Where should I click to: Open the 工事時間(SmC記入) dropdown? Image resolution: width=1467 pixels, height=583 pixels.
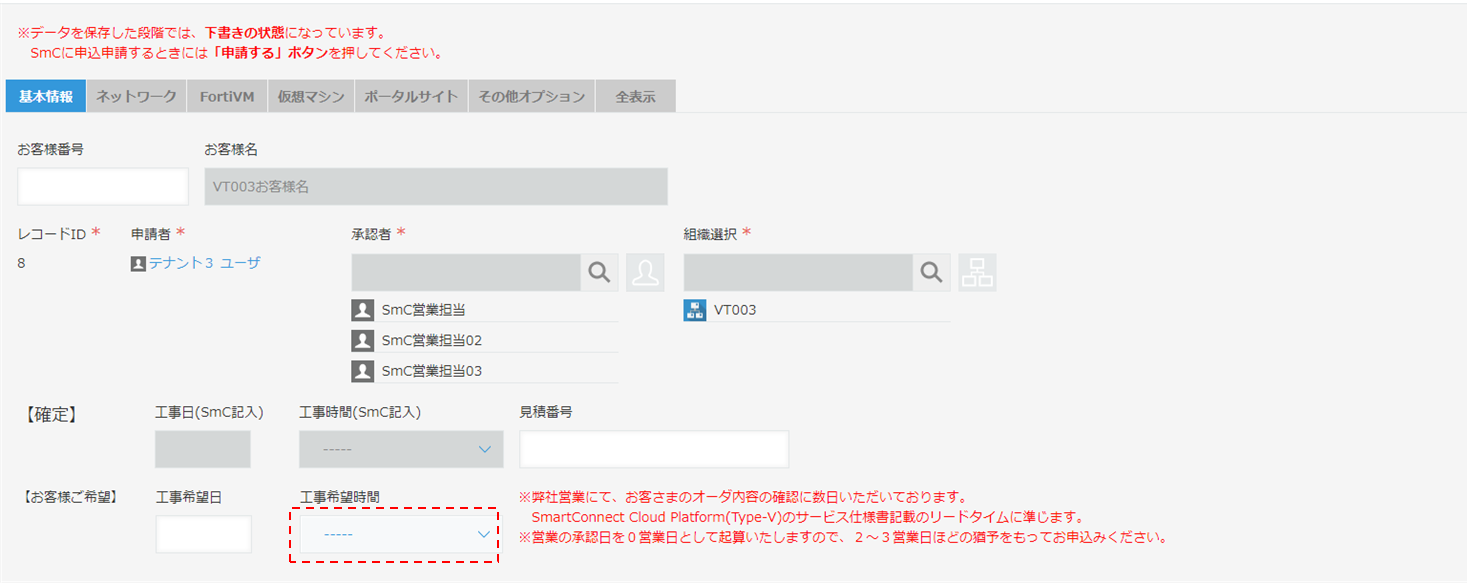click(401, 449)
